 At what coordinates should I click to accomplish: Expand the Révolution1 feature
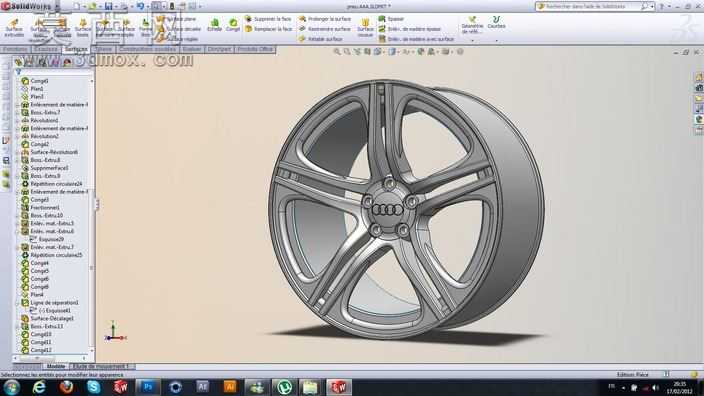click(18, 120)
